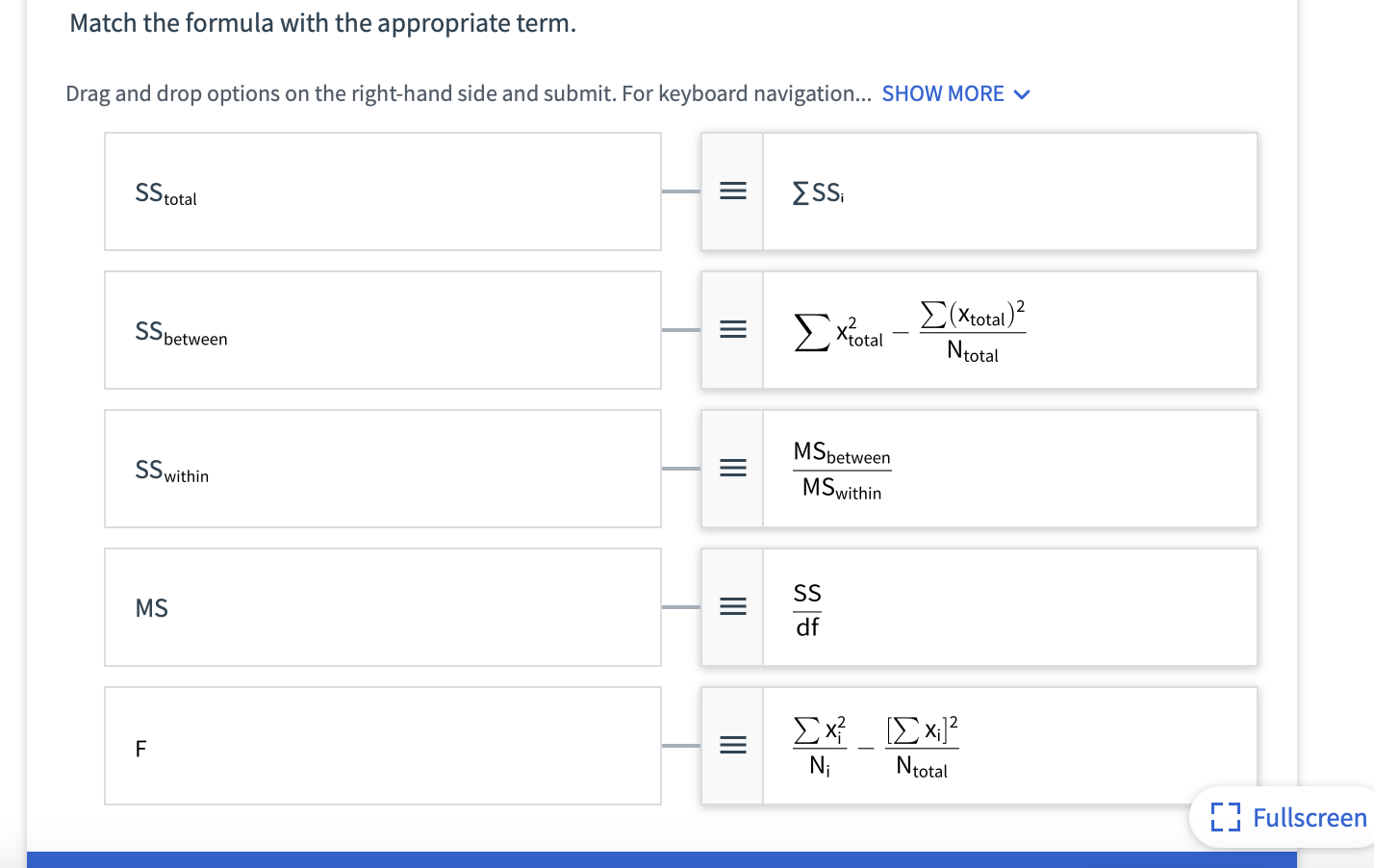Image resolution: width=1374 pixels, height=868 pixels.
Task: Click the drag handle beside the Σx²total formula
Action: click(x=732, y=330)
